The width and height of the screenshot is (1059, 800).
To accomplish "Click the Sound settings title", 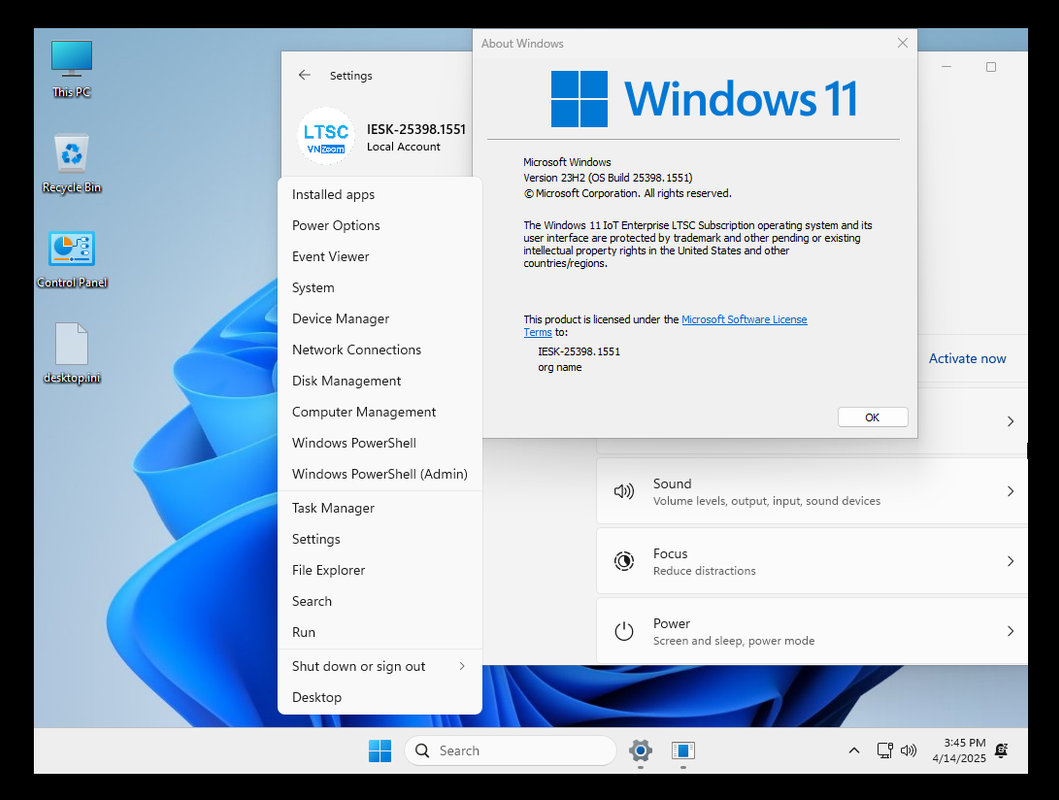I will 672,483.
